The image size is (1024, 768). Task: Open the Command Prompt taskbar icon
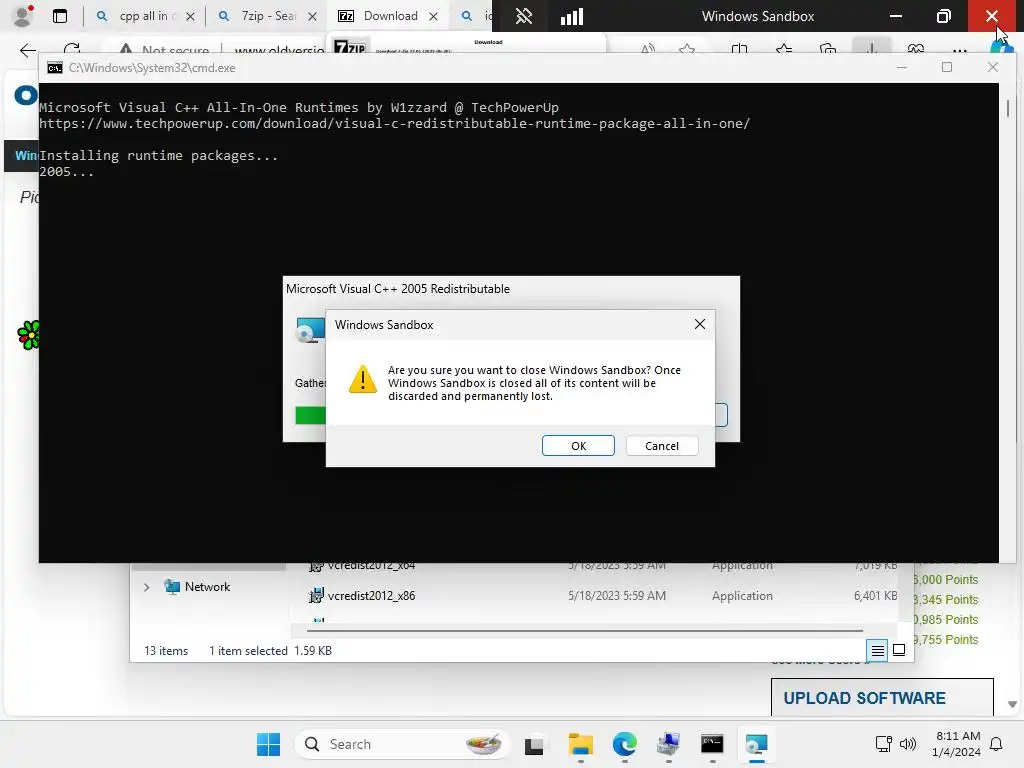[x=712, y=744]
